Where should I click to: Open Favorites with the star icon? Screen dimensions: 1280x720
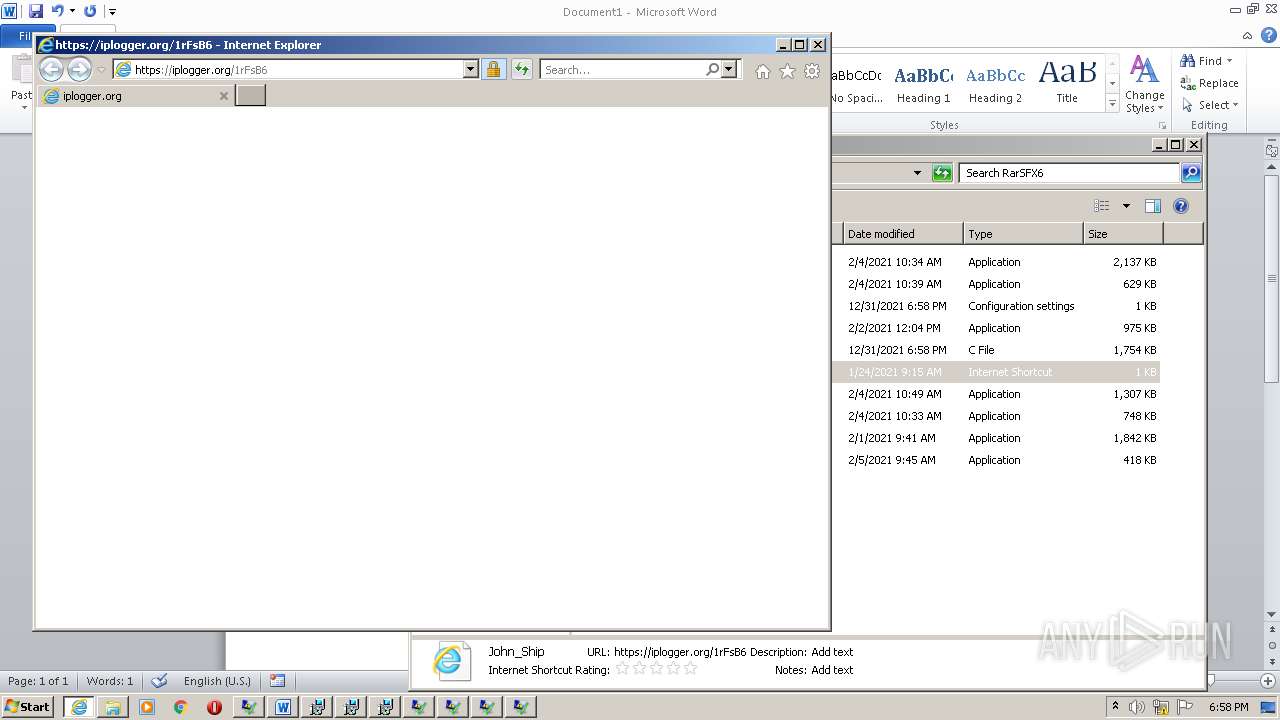(x=787, y=71)
